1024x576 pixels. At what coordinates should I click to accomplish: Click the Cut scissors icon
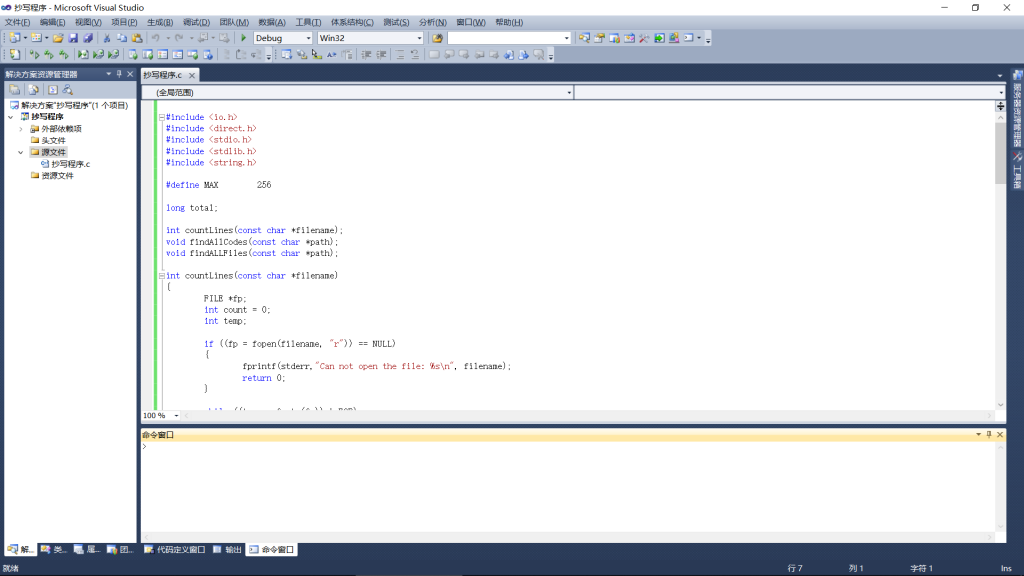(107, 38)
